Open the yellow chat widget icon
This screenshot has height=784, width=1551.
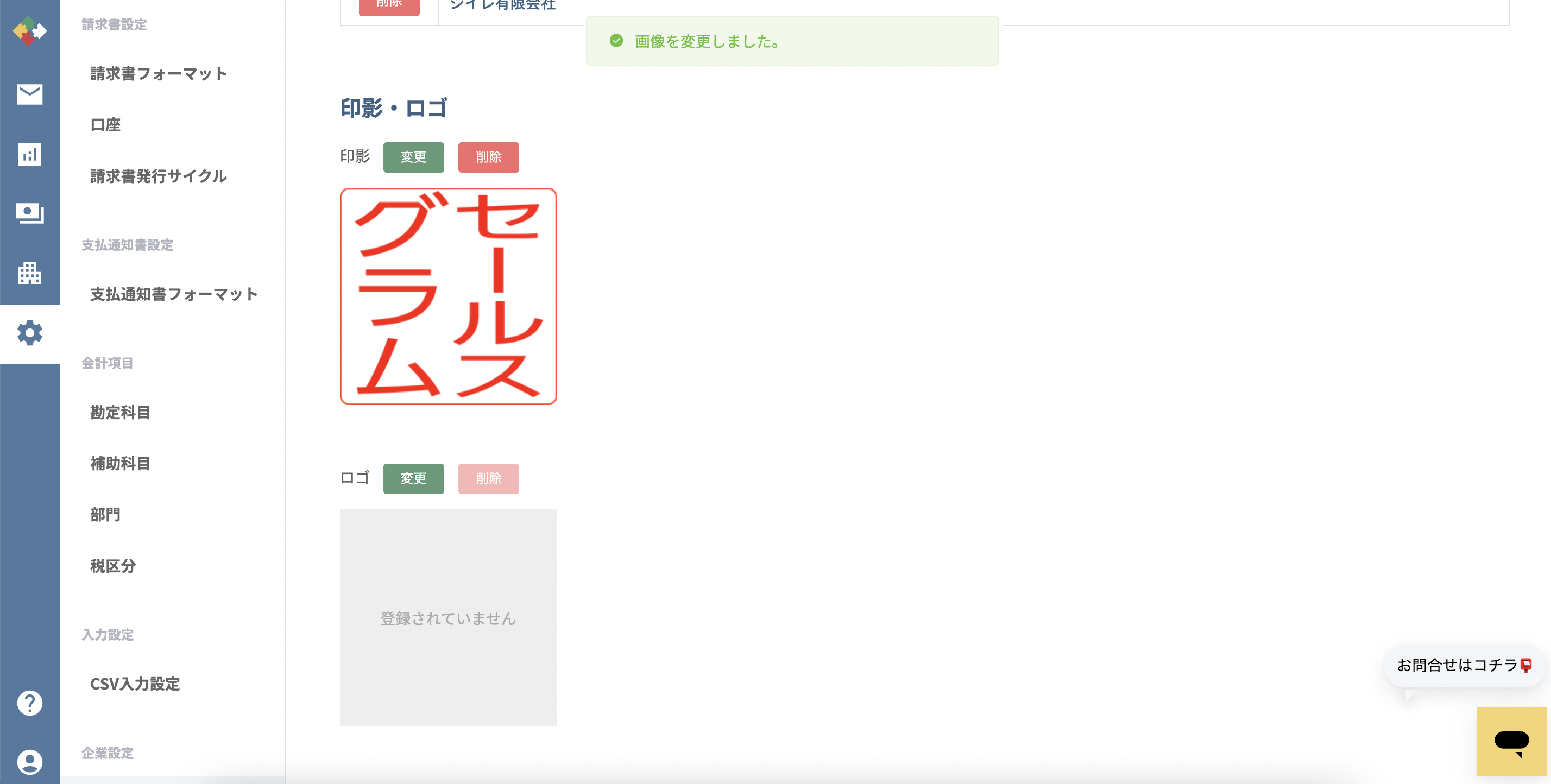pos(1511,742)
